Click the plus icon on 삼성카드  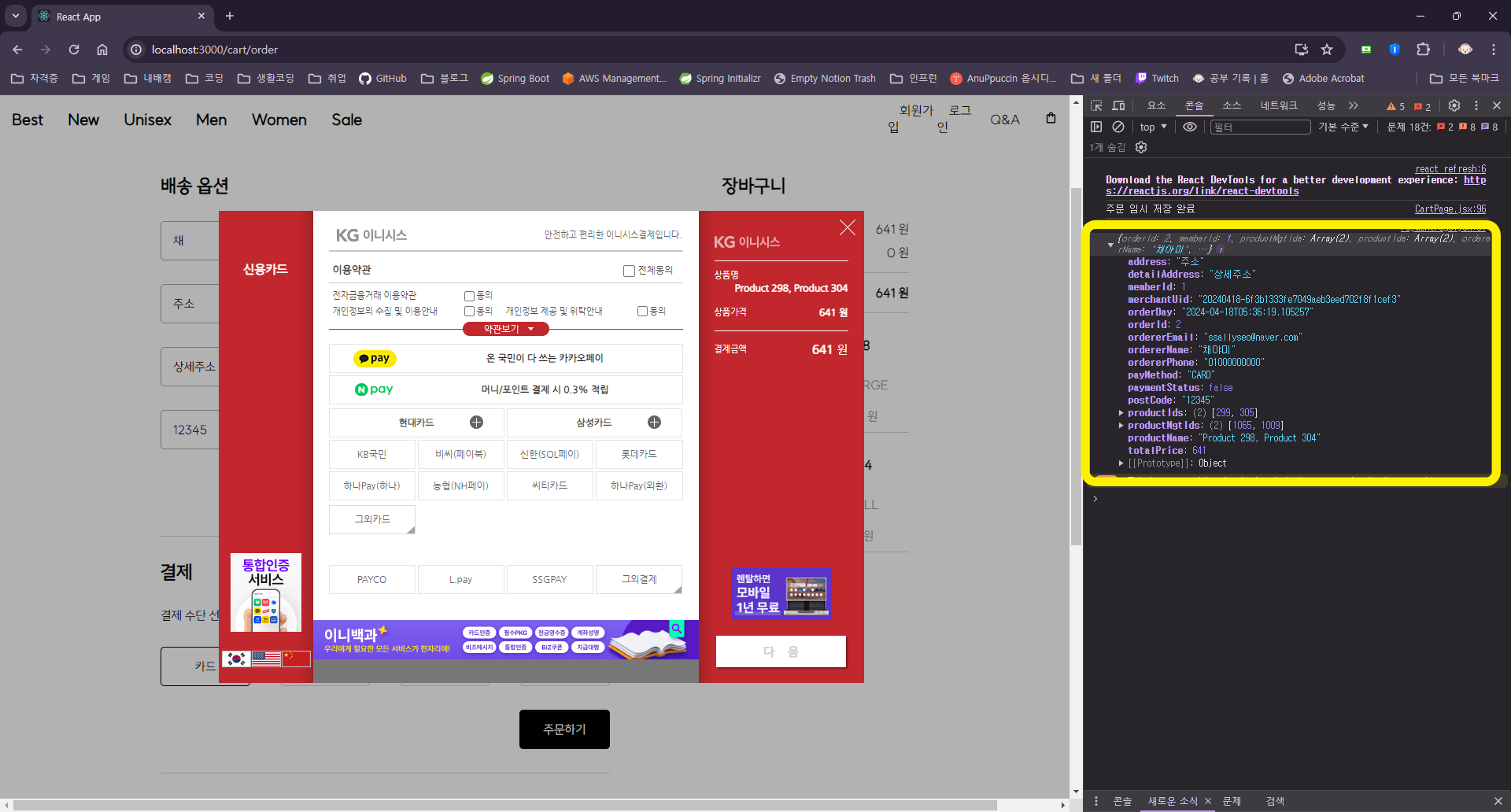click(x=654, y=423)
